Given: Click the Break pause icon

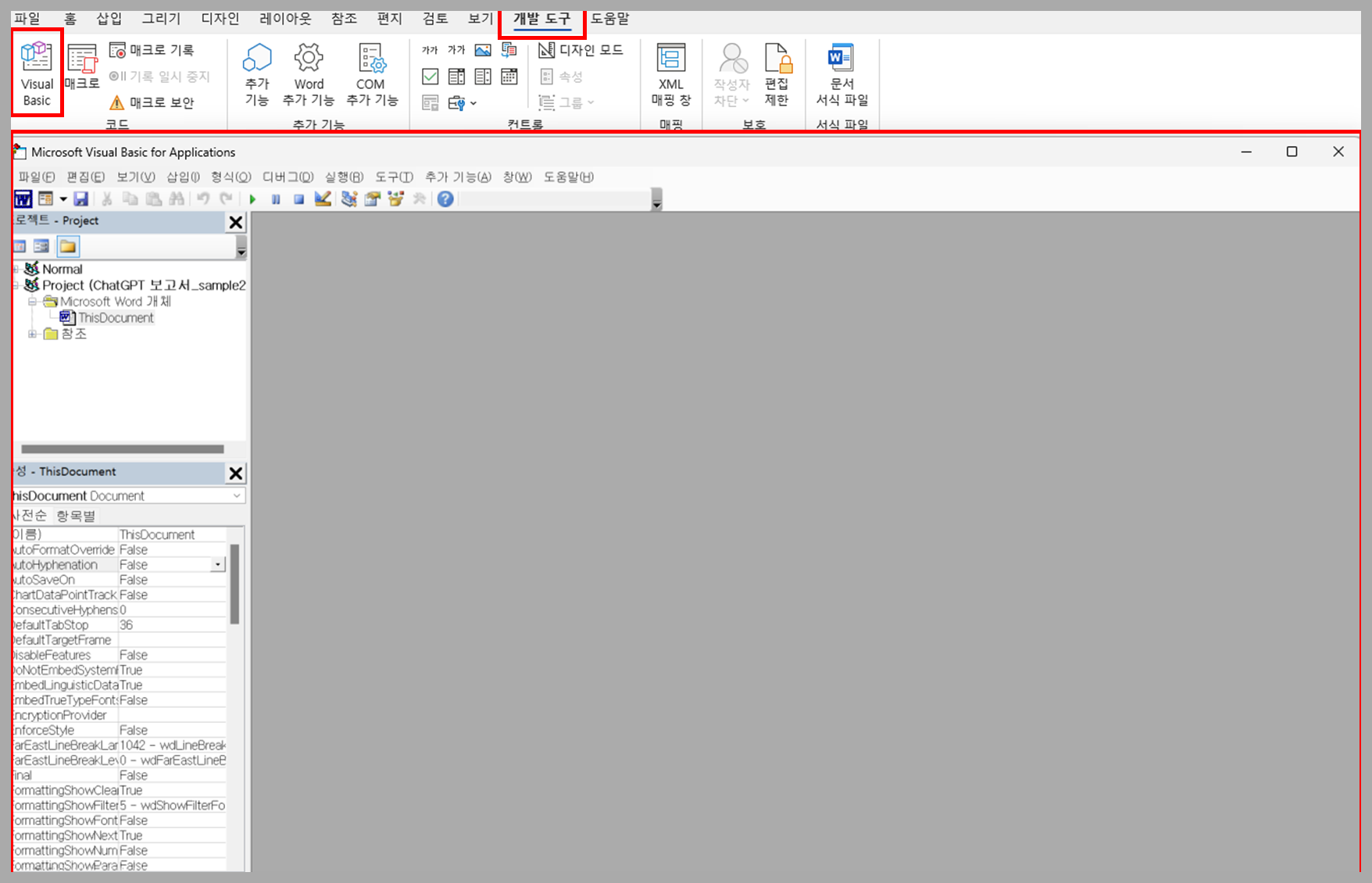Looking at the screenshot, I should pos(276,199).
